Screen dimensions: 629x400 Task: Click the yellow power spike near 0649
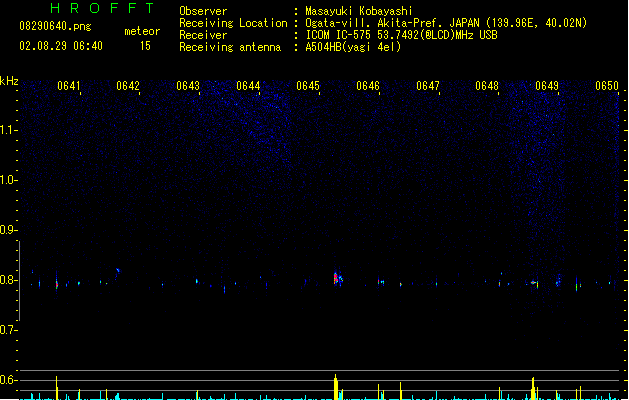pyautogui.click(x=533, y=388)
